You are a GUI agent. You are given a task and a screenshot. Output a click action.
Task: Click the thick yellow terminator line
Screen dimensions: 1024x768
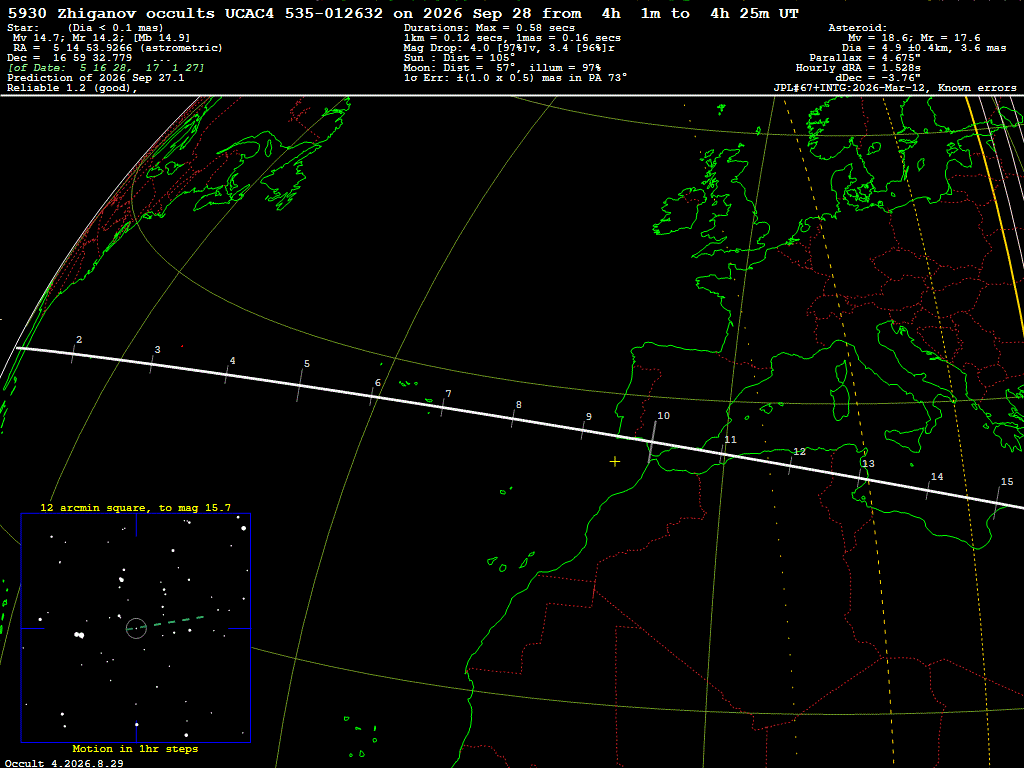click(996, 208)
